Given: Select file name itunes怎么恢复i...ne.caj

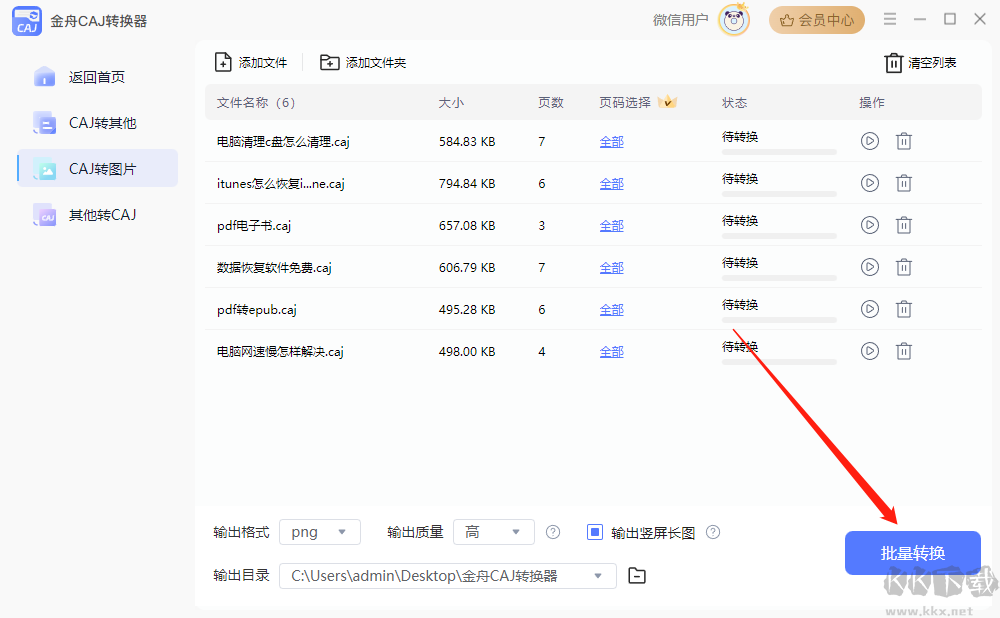Looking at the screenshot, I should tap(281, 184).
